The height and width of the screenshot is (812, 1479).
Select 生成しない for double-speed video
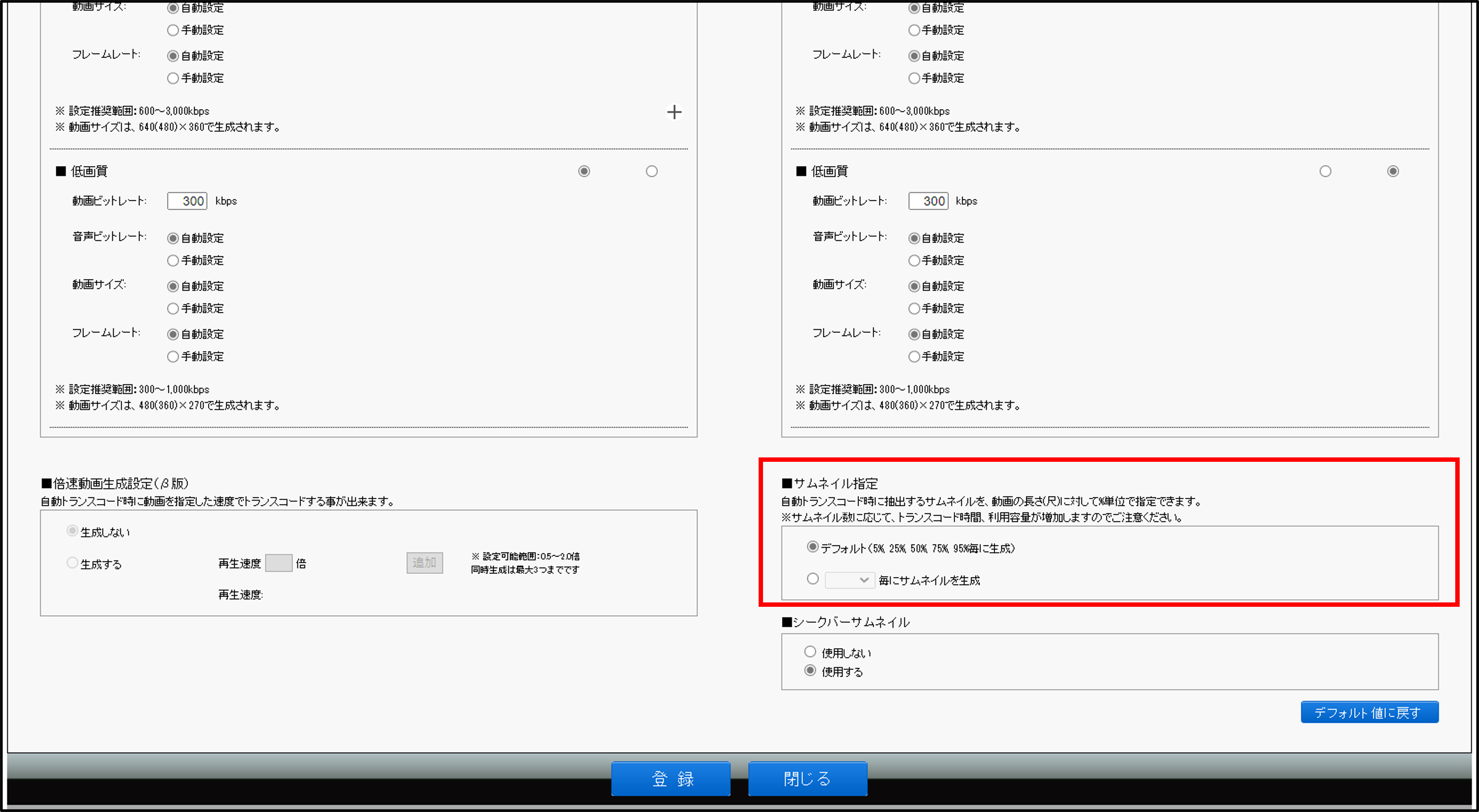click(73, 531)
